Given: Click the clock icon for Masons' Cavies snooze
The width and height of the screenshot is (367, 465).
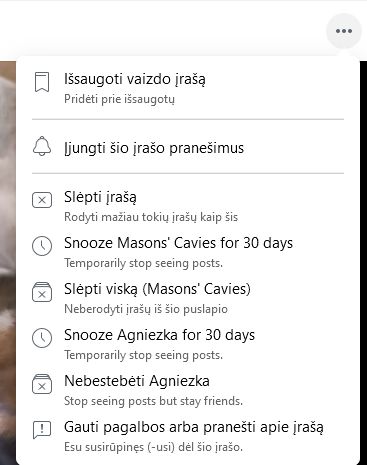Looking at the screenshot, I should point(42,246).
